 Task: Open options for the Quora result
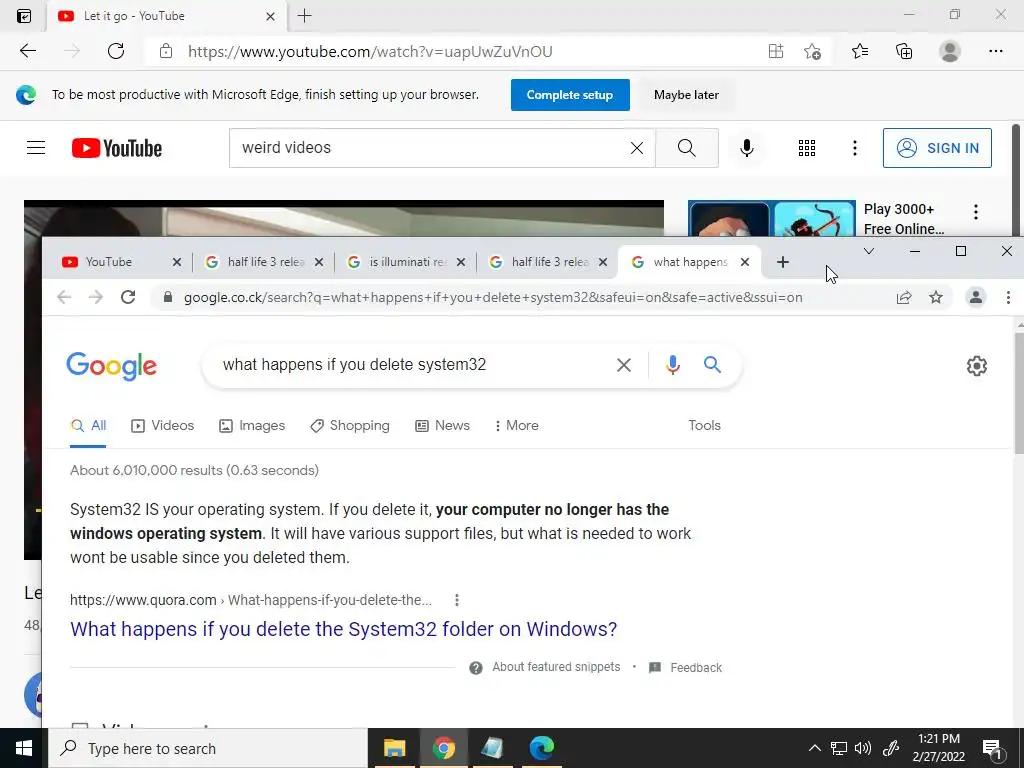pos(456,600)
